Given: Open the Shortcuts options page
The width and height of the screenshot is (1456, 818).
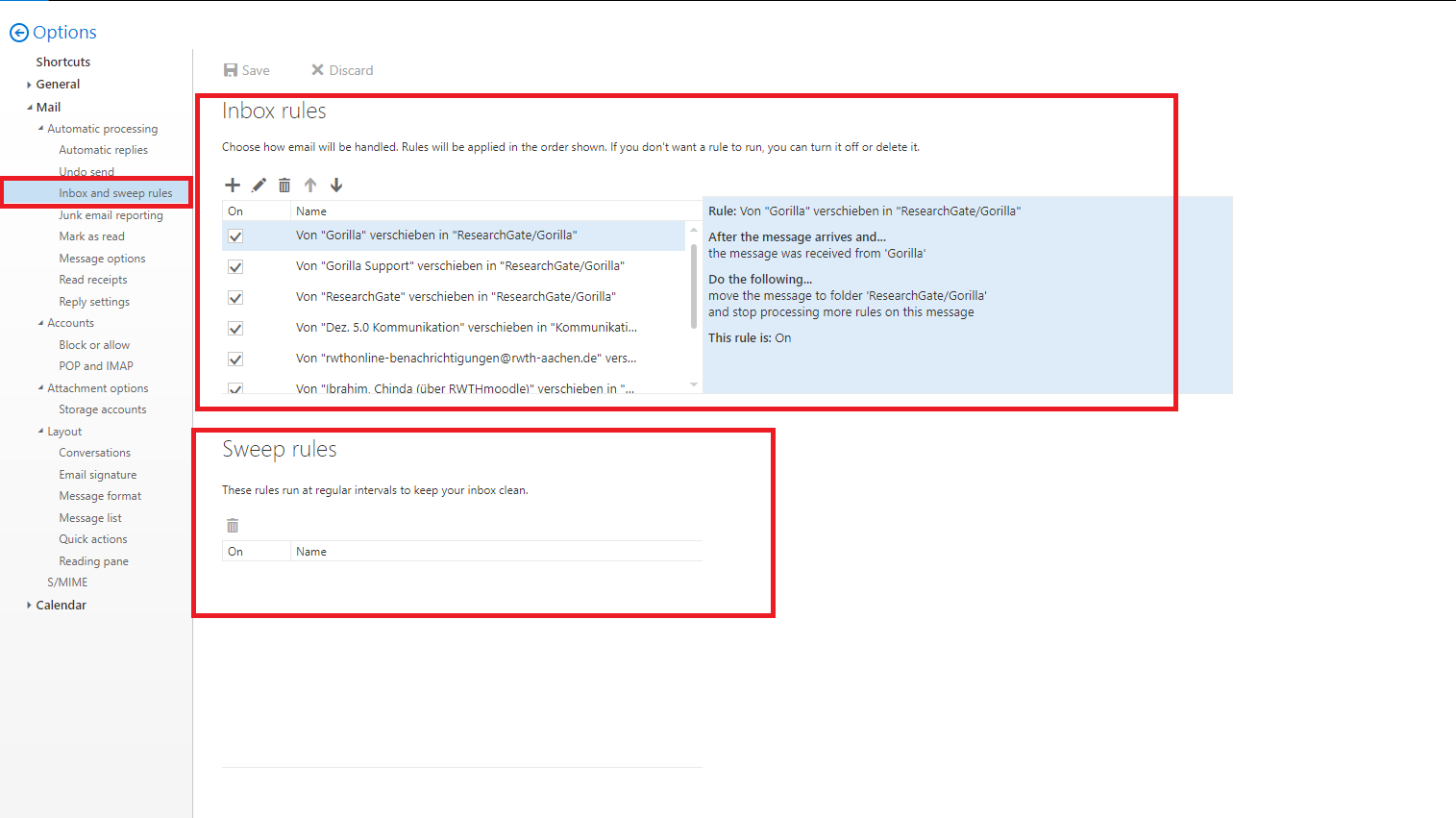Looking at the screenshot, I should coord(62,62).
